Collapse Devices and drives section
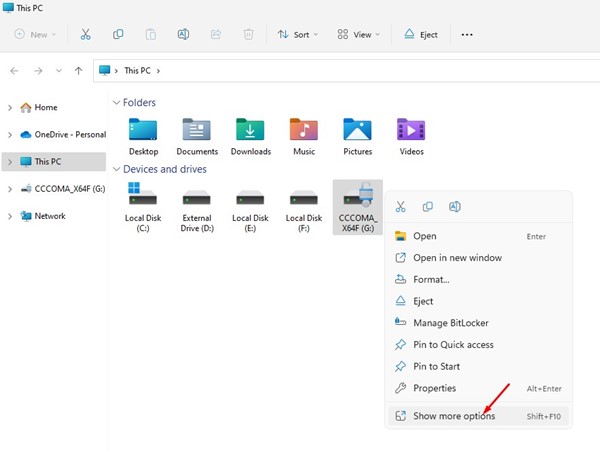 [x=117, y=169]
